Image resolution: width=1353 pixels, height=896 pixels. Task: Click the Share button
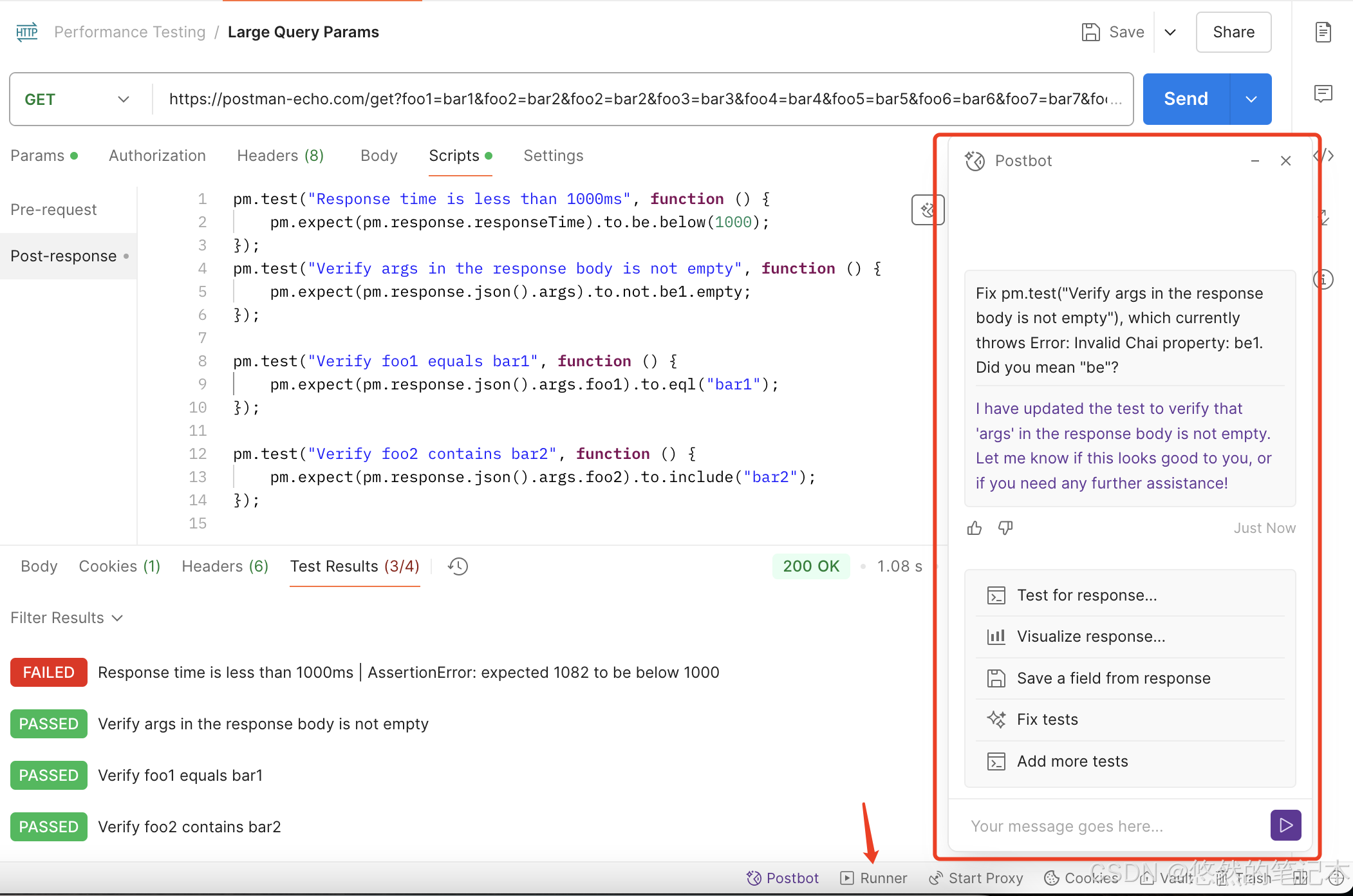1233,32
